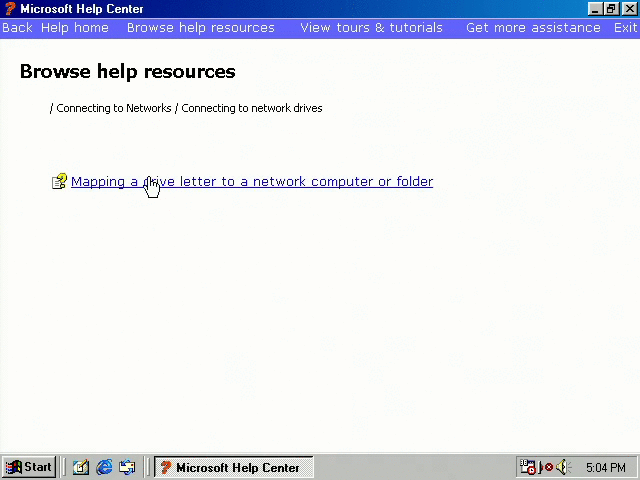This screenshot has height=480, width=640.
Task: Click the help topic icon beside Mapping link
Action: [59, 181]
